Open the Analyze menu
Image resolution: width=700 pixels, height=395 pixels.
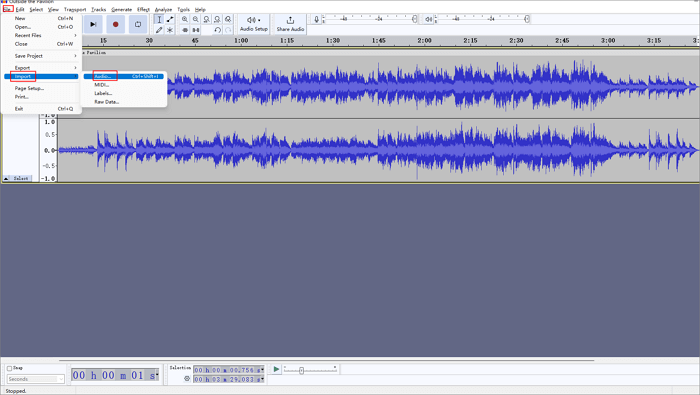163,9
